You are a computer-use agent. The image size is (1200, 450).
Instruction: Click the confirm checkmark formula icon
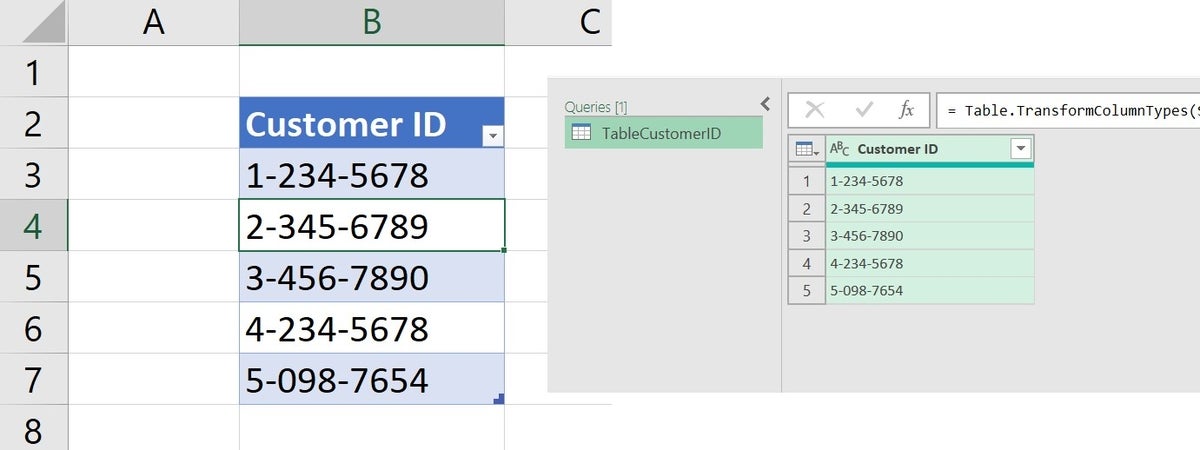click(863, 111)
